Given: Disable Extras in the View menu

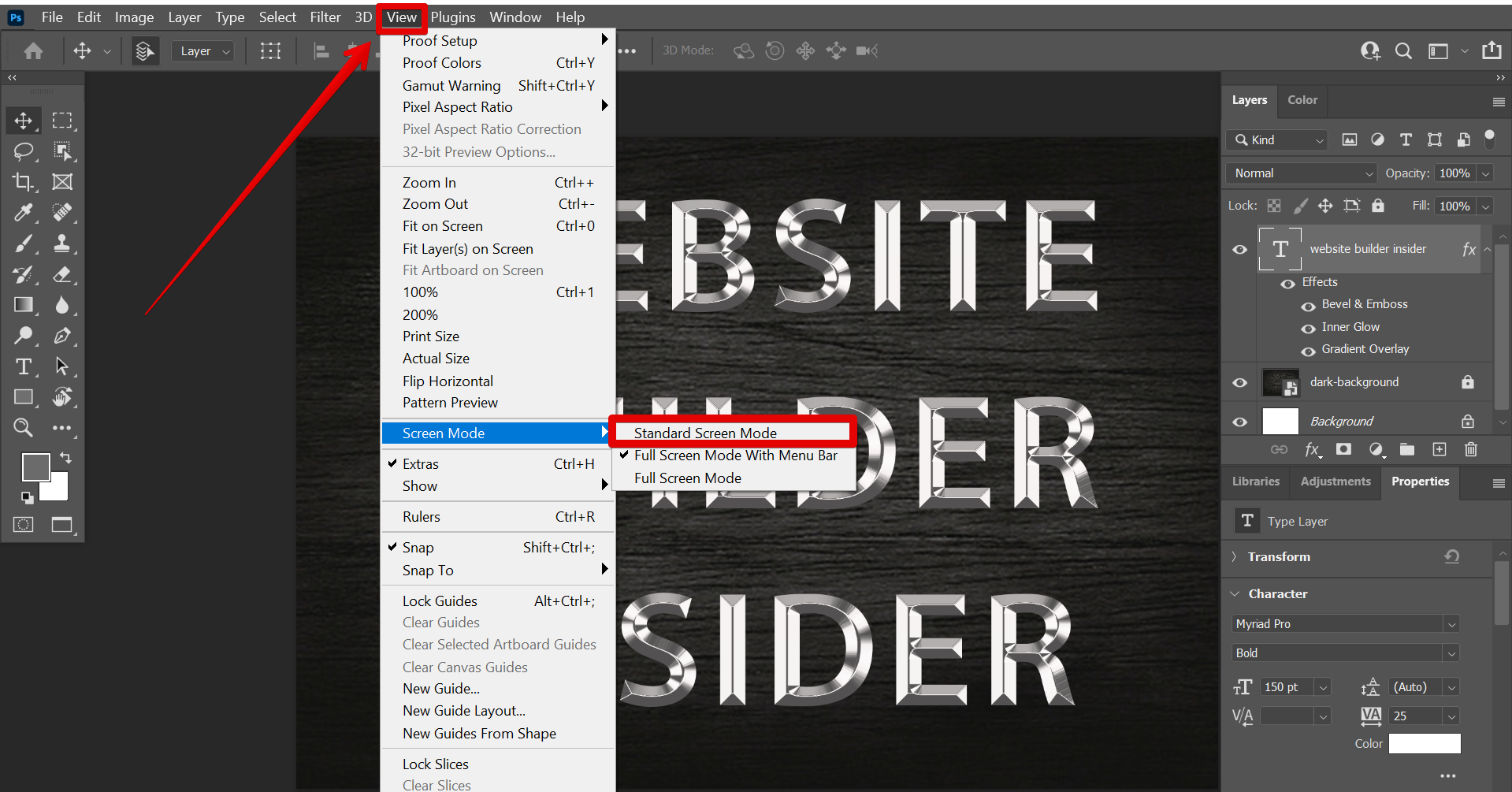Looking at the screenshot, I should (x=420, y=463).
